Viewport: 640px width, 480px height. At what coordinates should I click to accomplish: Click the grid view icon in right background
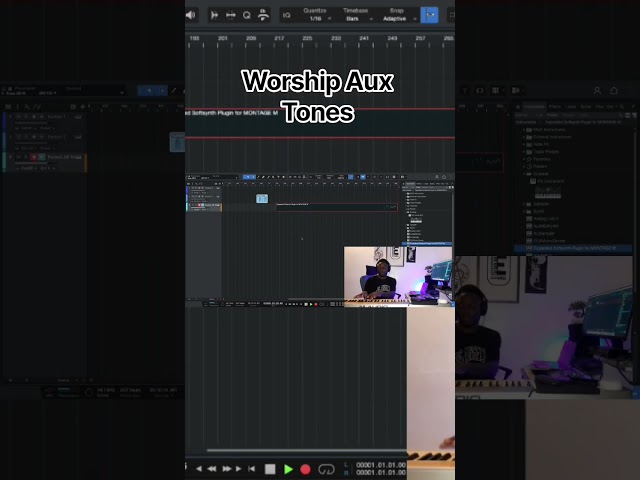tap(495, 91)
